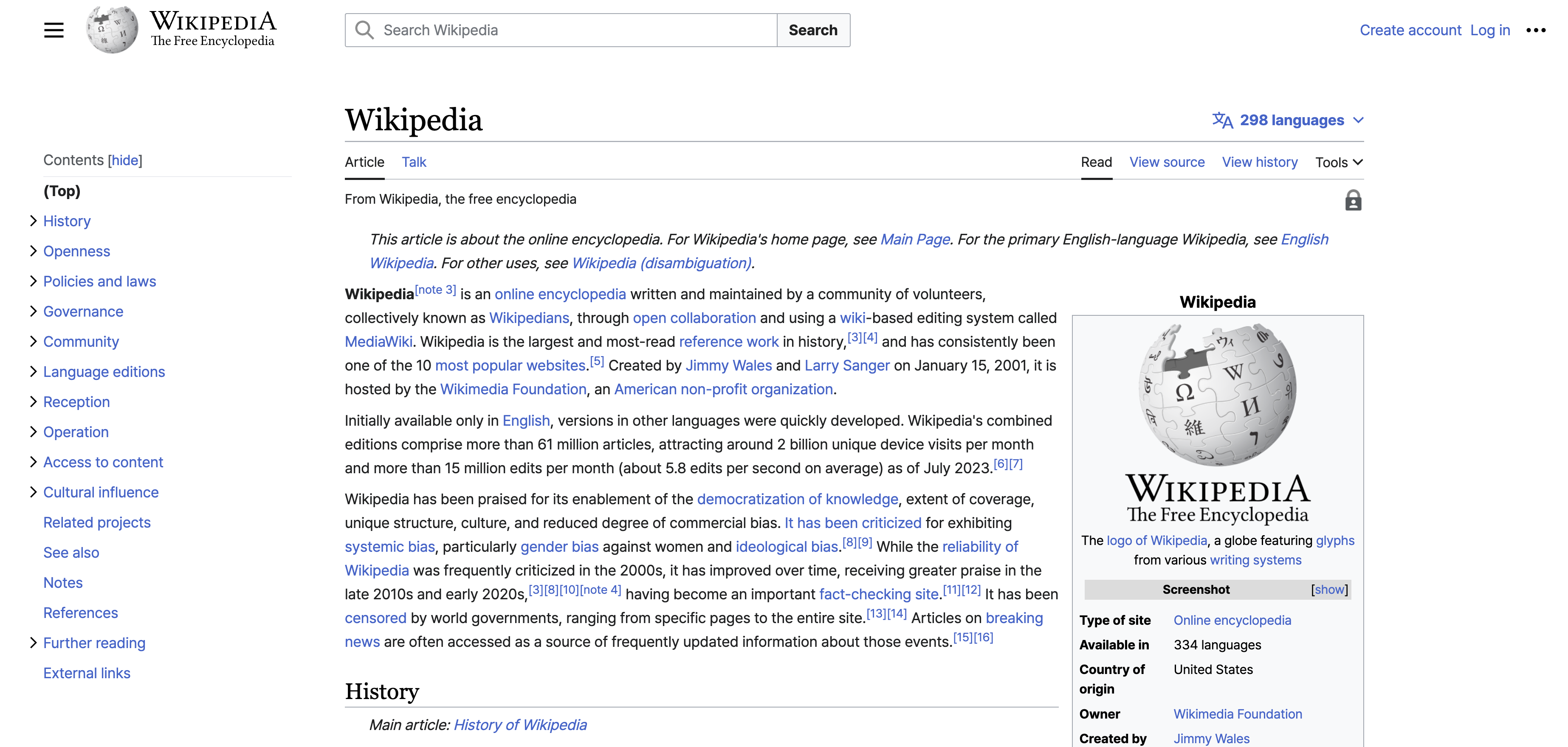1568x747 pixels.
Task: Switch to the Talk tab
Action: tap(414, 162)
